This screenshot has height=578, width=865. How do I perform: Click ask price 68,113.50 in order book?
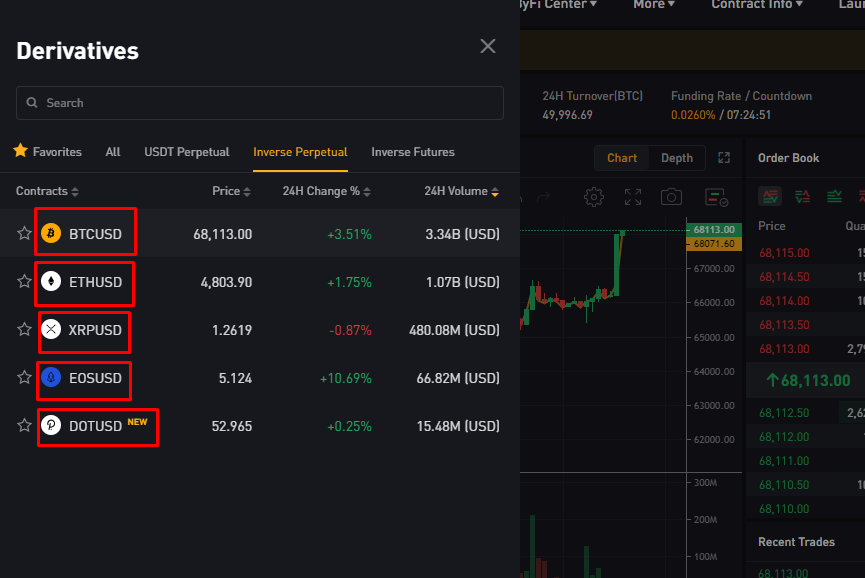(x=784, y=325)
